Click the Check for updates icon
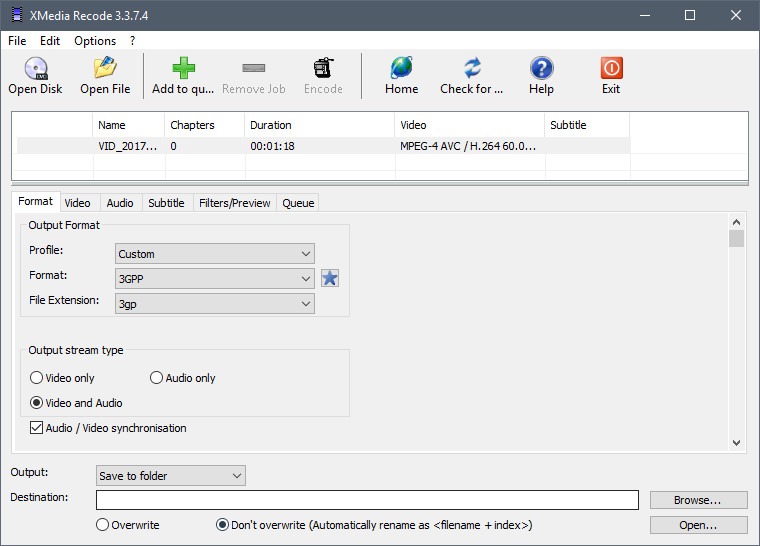Image resolution: width=760 pixels, height=546 pixels. [472, 69]
